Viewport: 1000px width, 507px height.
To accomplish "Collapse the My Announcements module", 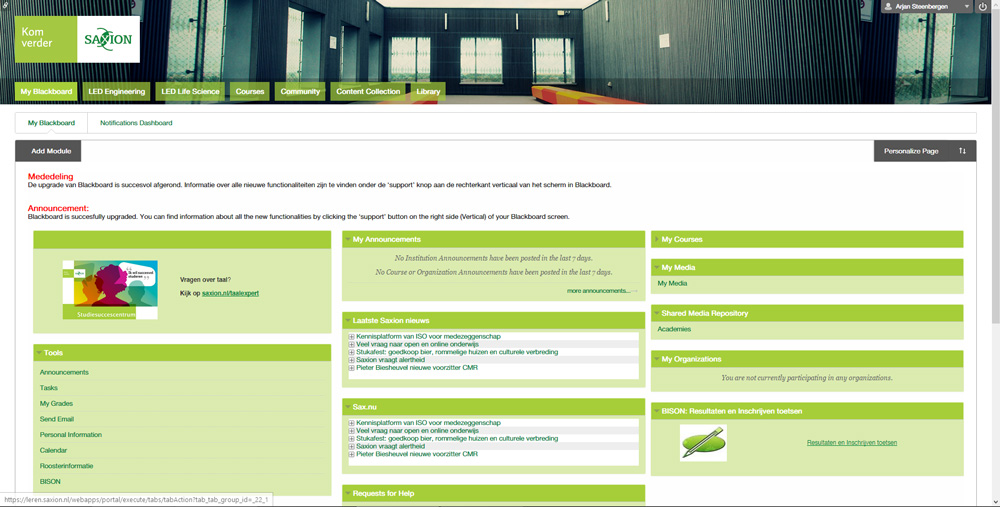I will pos(348,240).
